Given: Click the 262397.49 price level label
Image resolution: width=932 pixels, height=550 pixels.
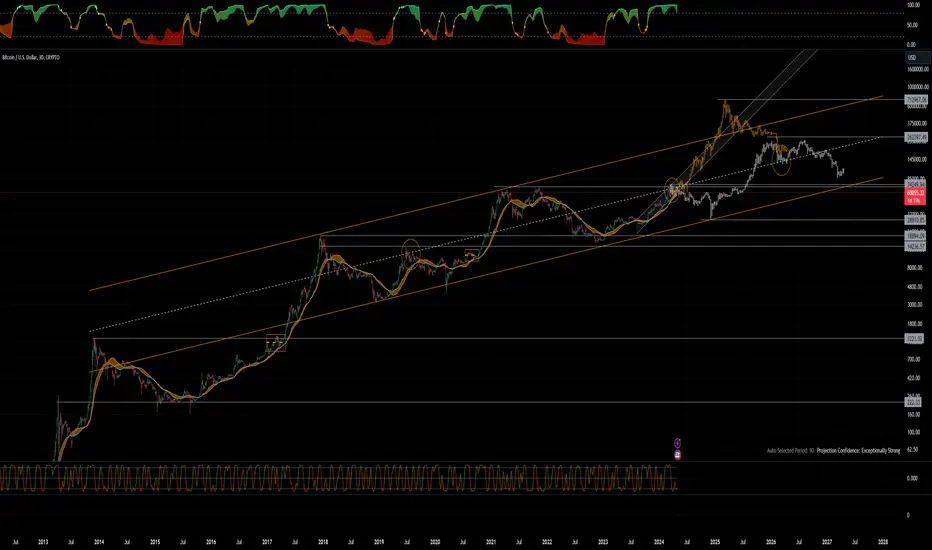Looking at the screenshot, I should [915, 137].
